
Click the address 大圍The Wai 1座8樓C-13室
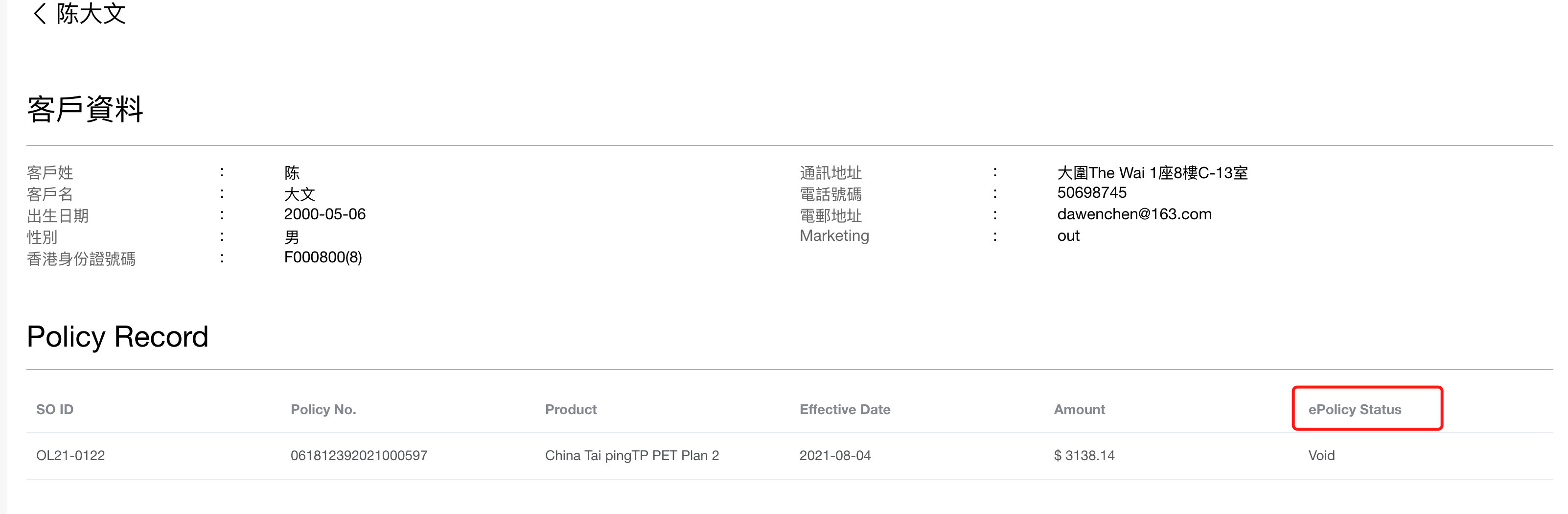(x=1152, y=173)
